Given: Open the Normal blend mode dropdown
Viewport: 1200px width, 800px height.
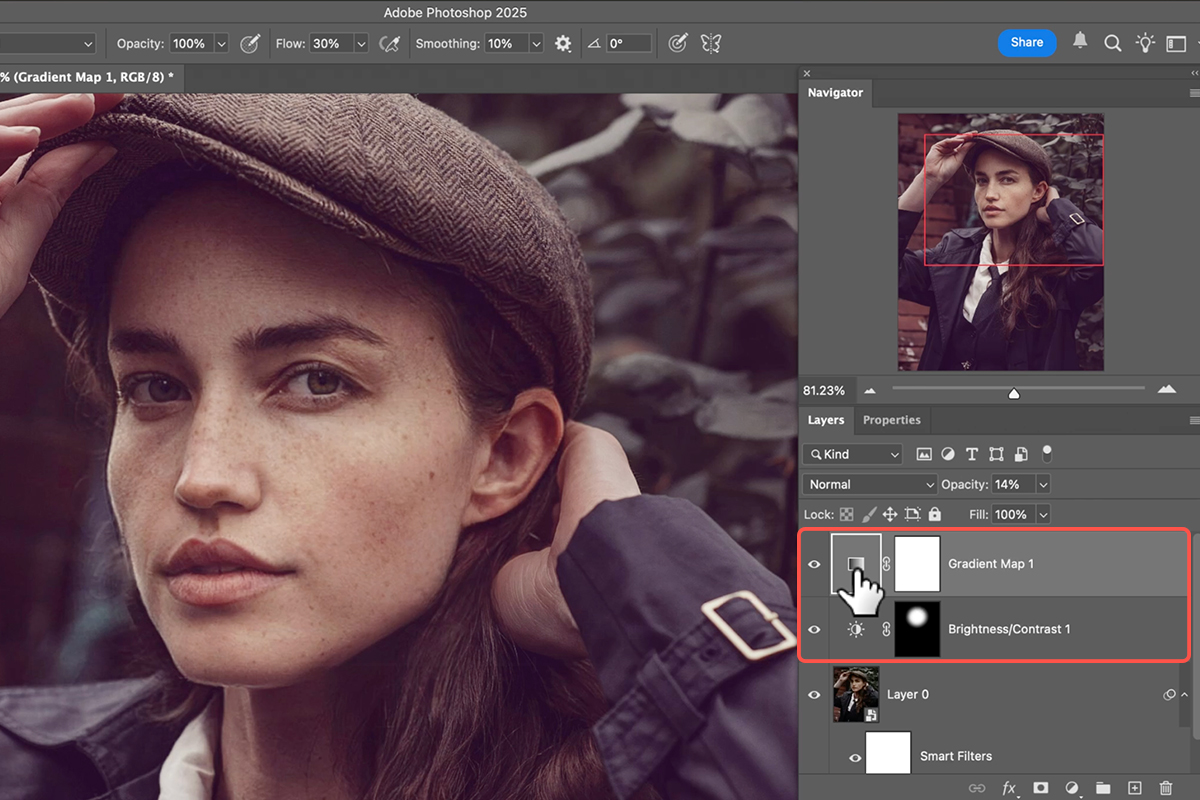Looking at the screenshot, I should click(x=871, y=484).
